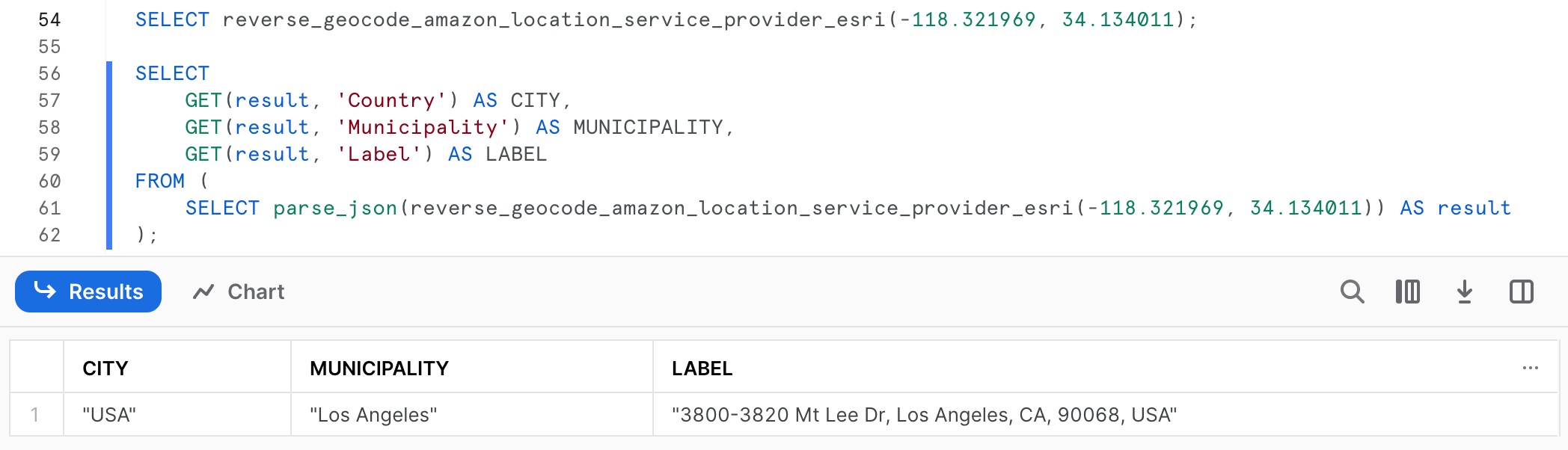Click the manage columns icon

pos(1408,292)
